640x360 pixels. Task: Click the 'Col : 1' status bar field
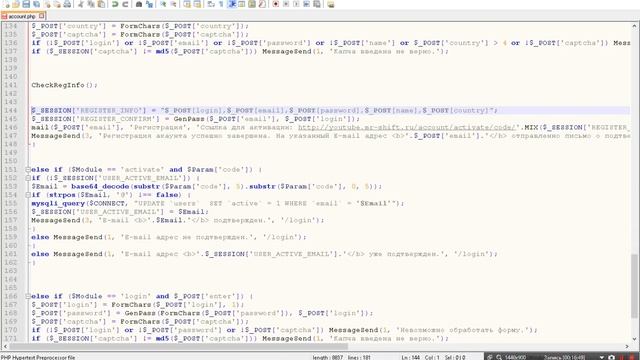click(x=432, y=357)
